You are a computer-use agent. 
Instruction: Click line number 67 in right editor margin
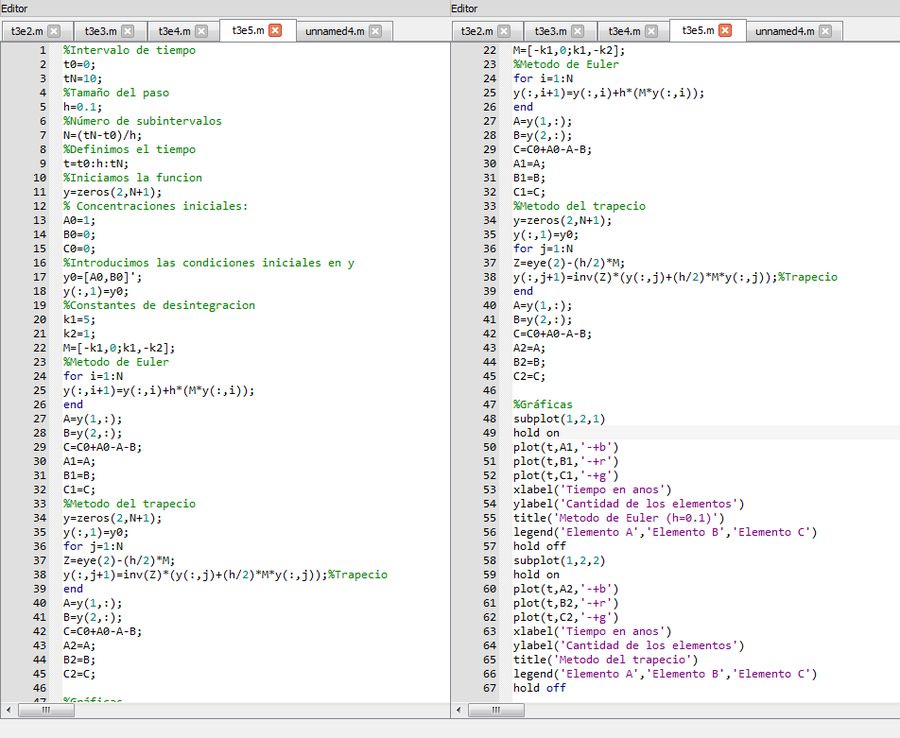click(490, 688)
